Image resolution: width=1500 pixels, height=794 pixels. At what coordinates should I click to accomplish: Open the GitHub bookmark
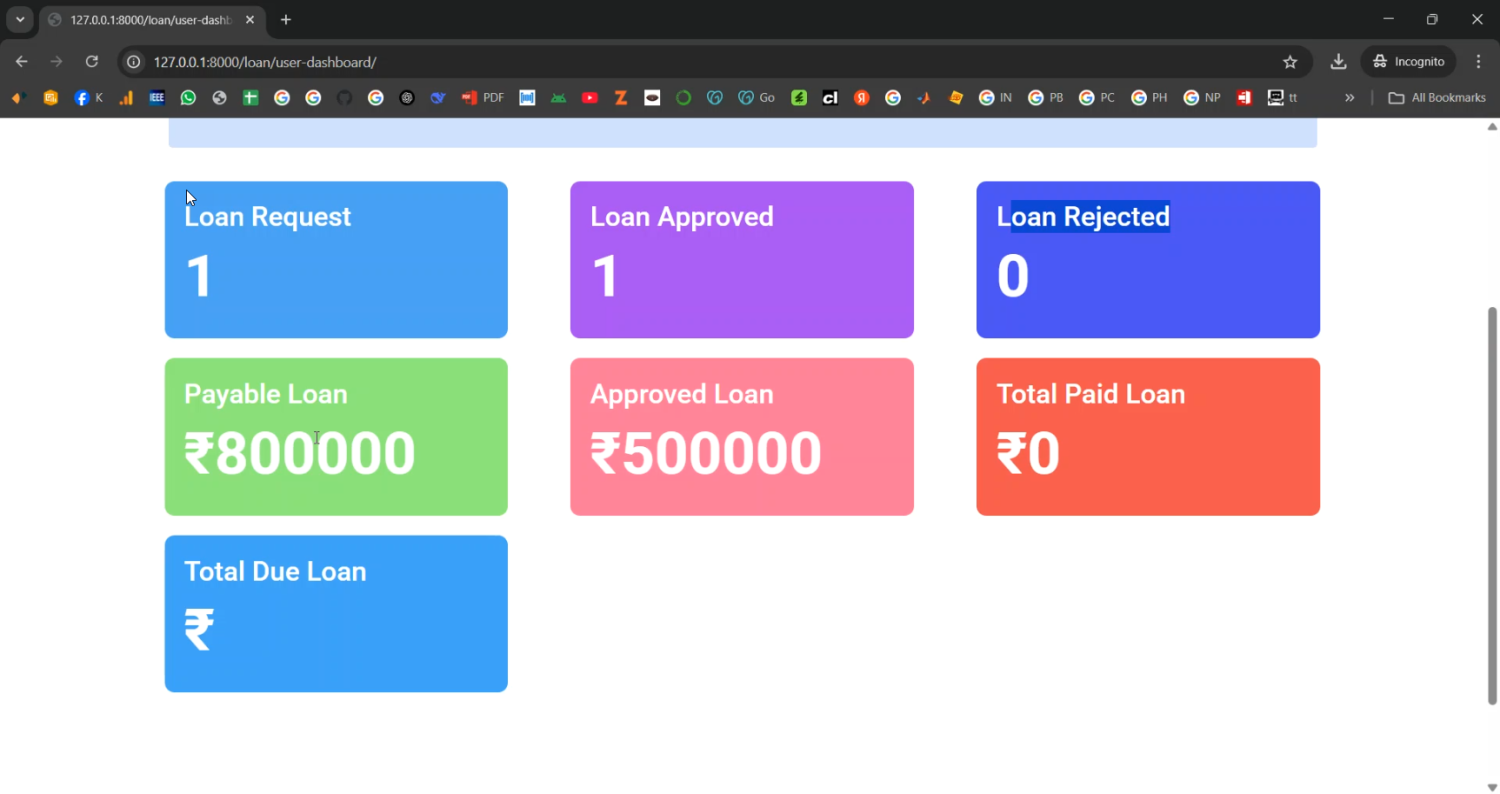tap(344, 98)
